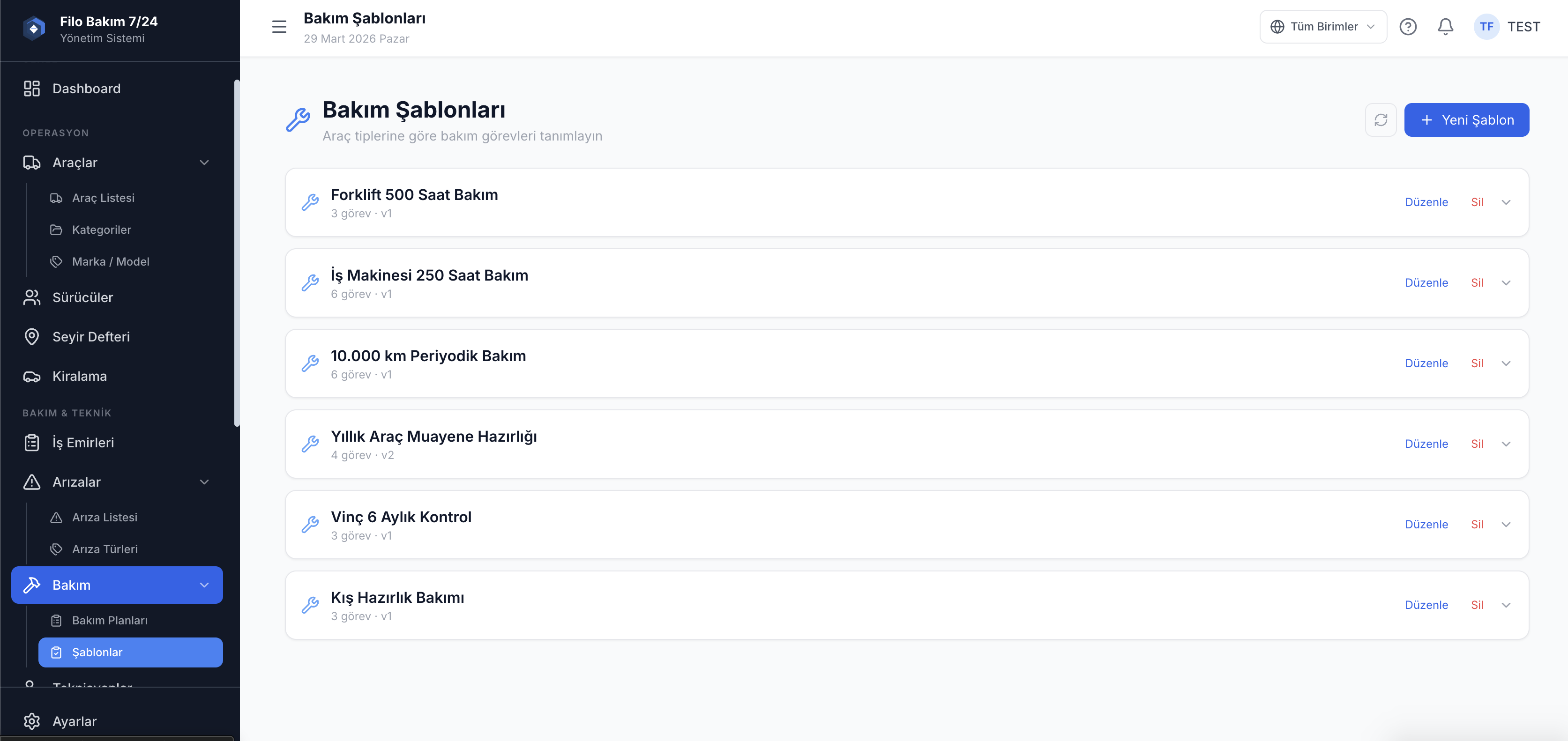Viewport: 1568px width, 741px height.
Task: Open the notifications bell
Action: (1445, 27)
